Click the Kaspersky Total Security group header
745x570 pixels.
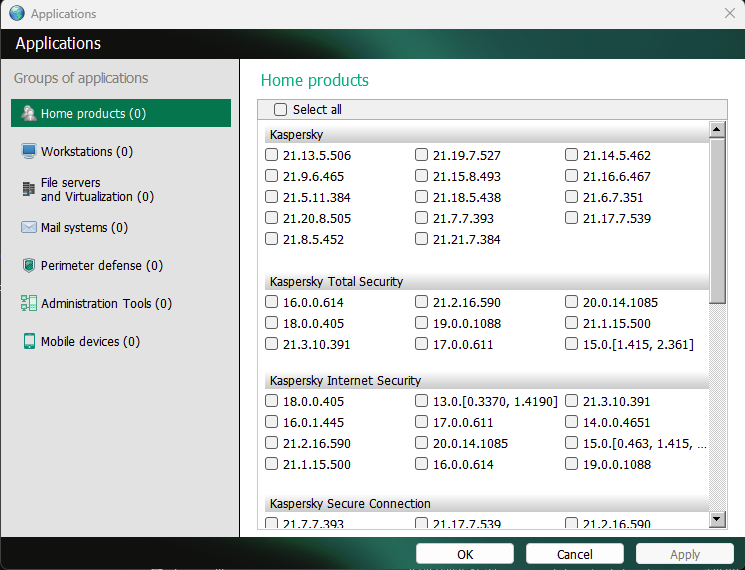(x=487, y=282)
